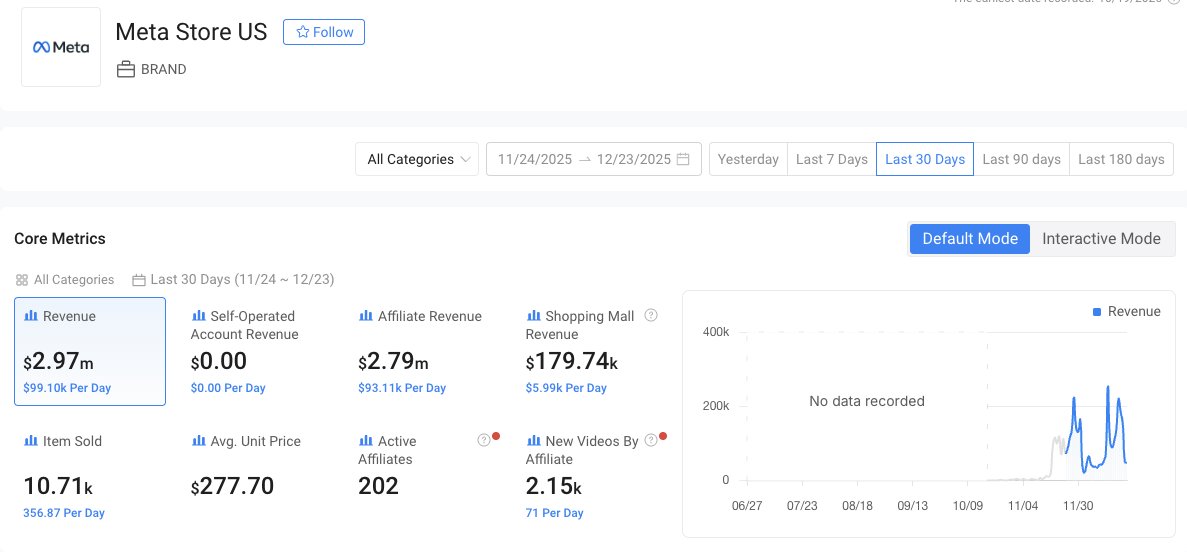Click the $5.99k Per Day value
Viewport: 1187px width, 552px height.
tap(566, 388)
